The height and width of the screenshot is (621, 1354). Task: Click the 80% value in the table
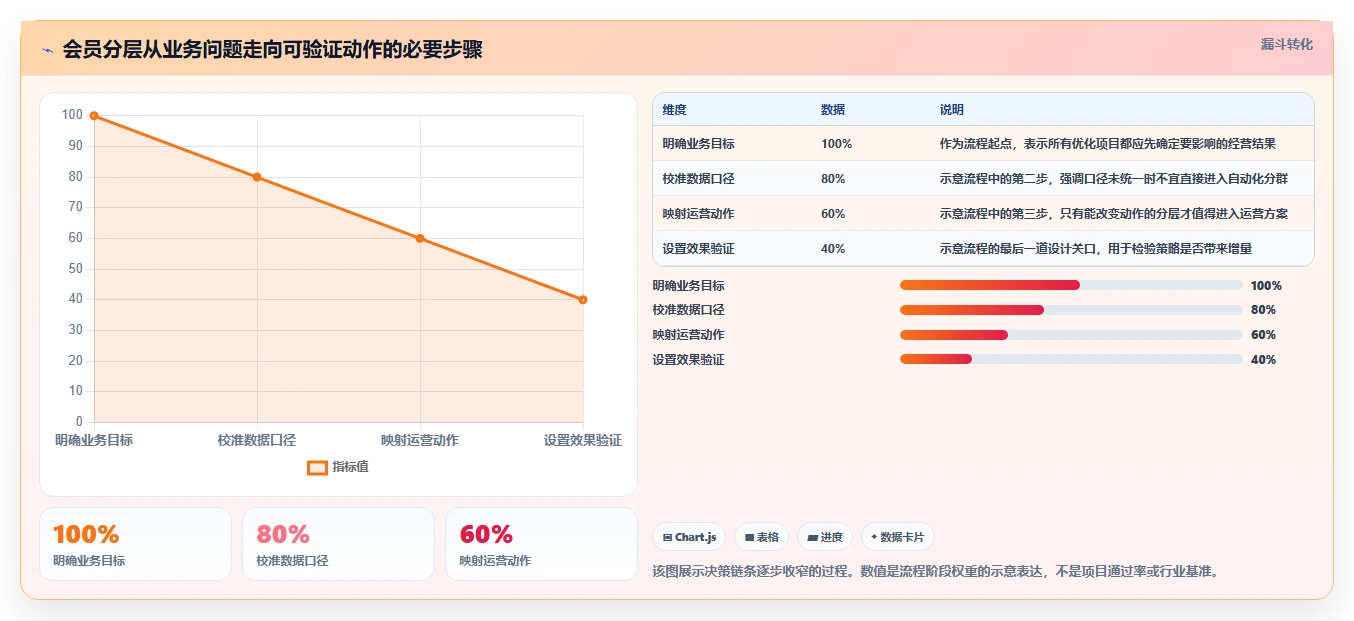tap(833, 179)
